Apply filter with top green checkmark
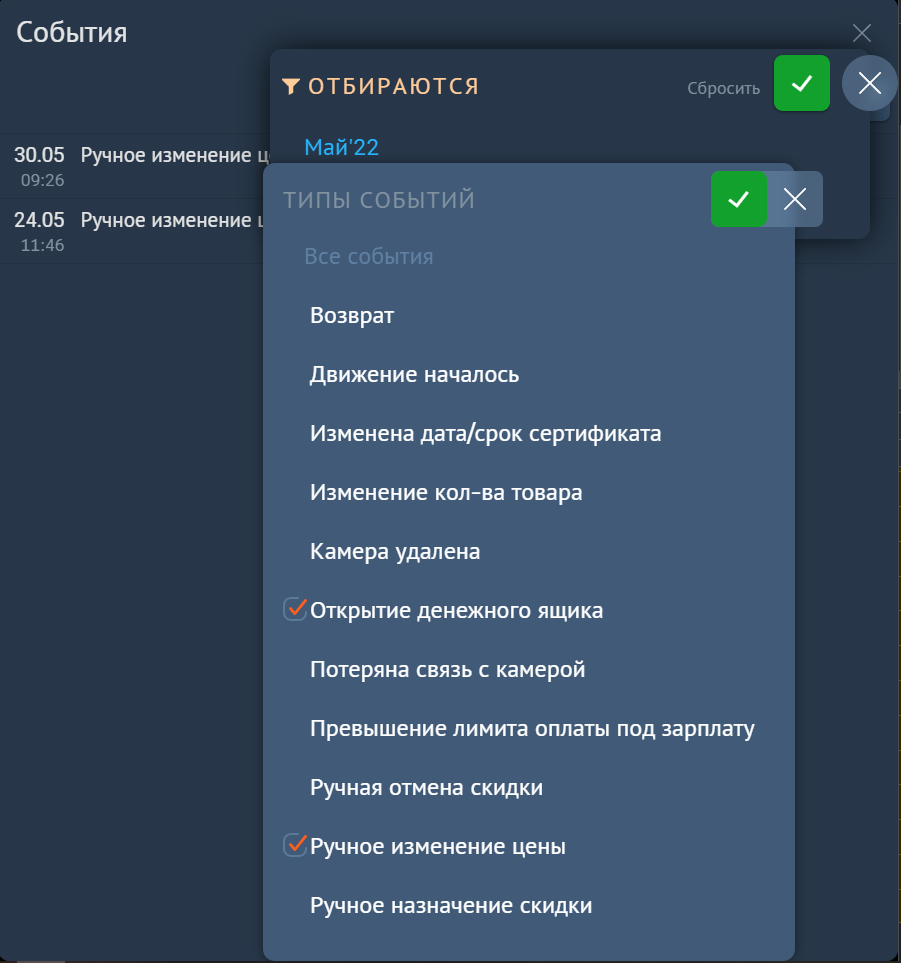901x963 pixels. pyautogui.click(x=802, y=83)
